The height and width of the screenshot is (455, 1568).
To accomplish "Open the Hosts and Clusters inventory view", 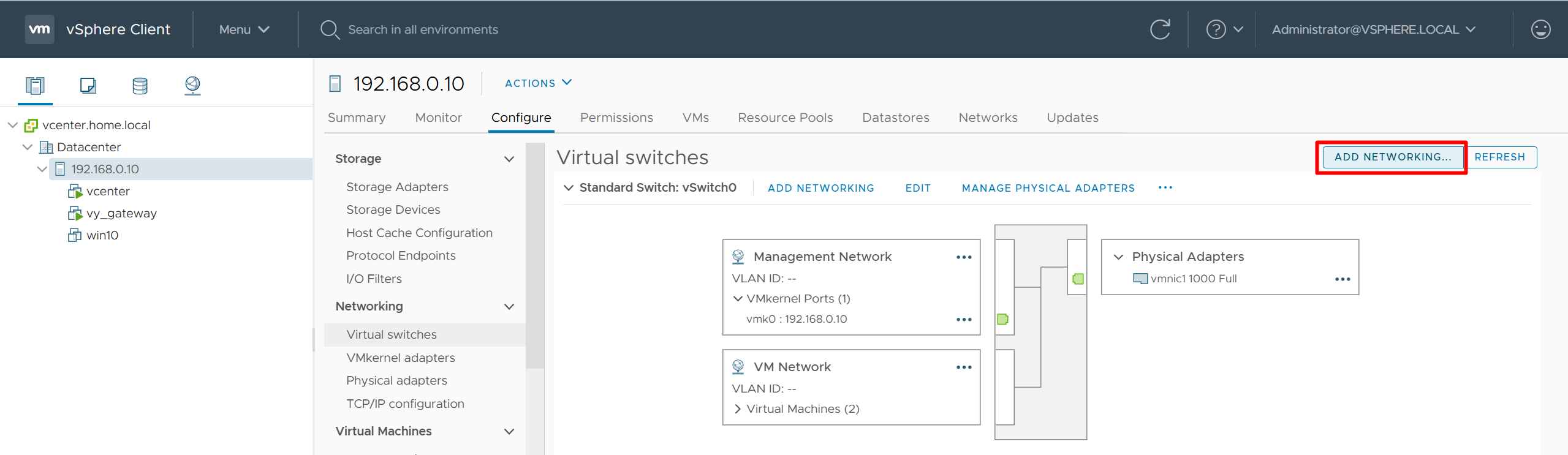I will click(35, 85).
